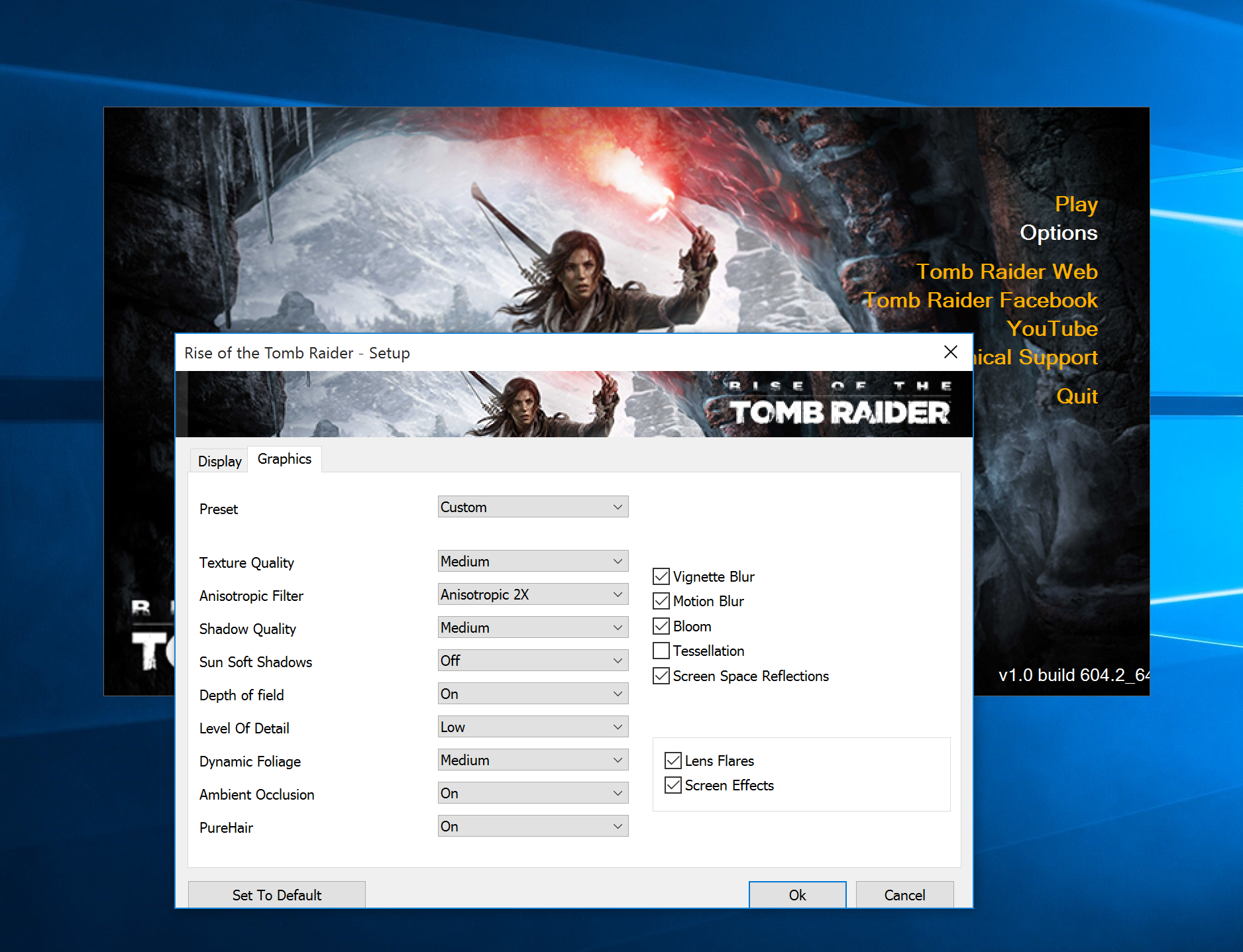Open the YouTube launcher link
This screenshot has height=952, width=1243.
tap(1052, 329)
